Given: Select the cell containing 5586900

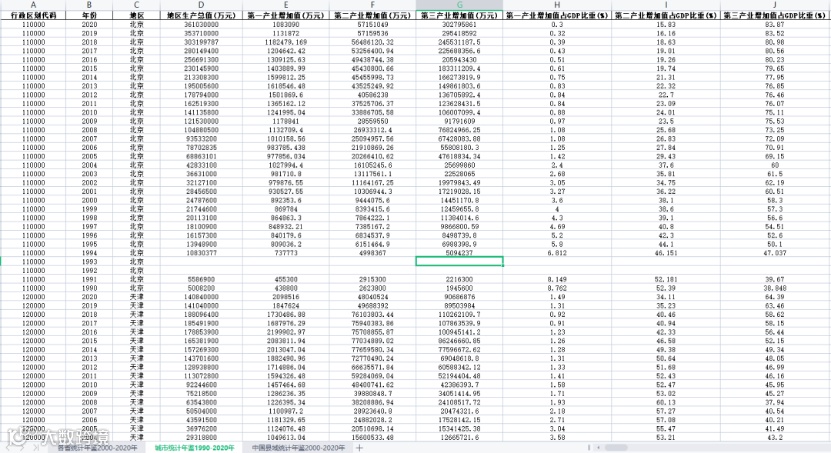Looking at the screenshot, I should click(x=201, y=279).
